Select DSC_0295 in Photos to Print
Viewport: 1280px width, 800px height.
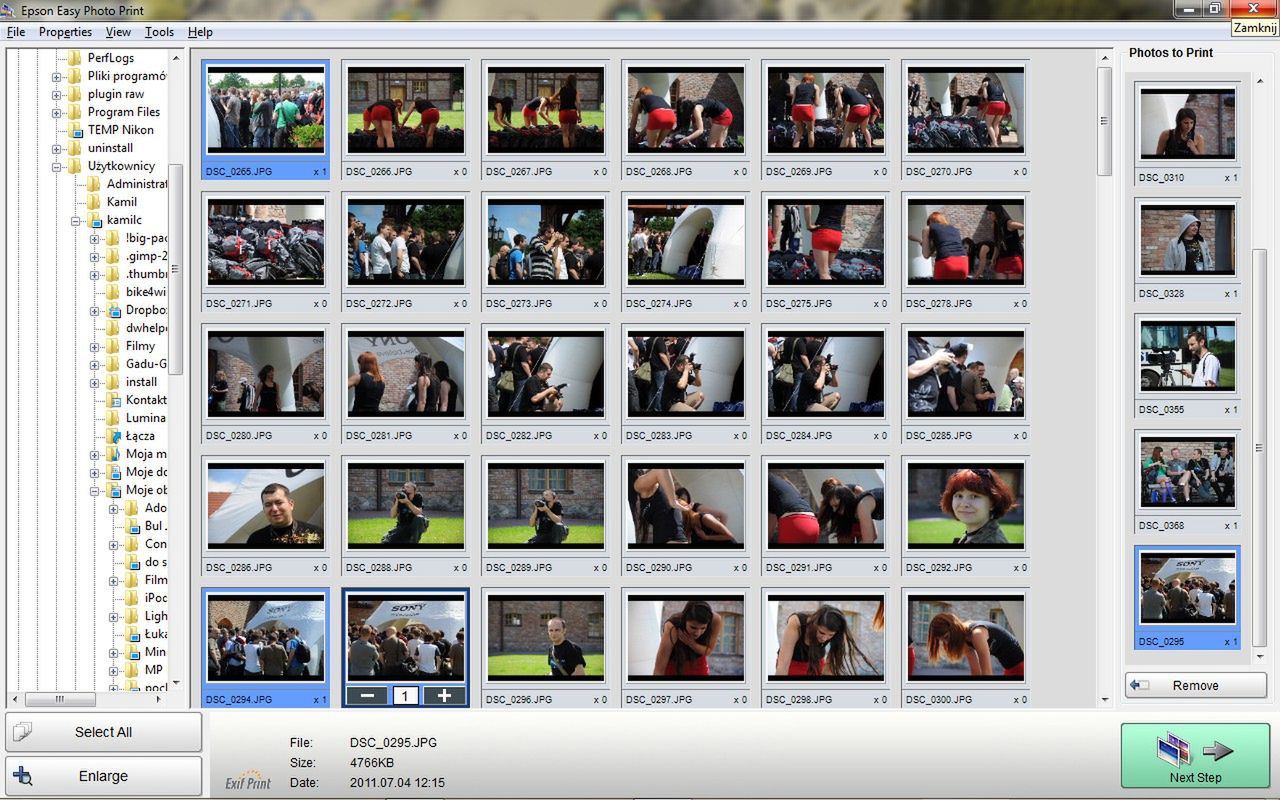1188,598
